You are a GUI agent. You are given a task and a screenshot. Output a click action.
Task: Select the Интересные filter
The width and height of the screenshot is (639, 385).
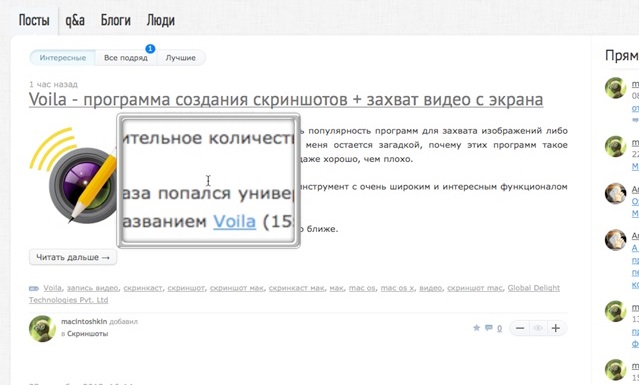click(63, 58)
